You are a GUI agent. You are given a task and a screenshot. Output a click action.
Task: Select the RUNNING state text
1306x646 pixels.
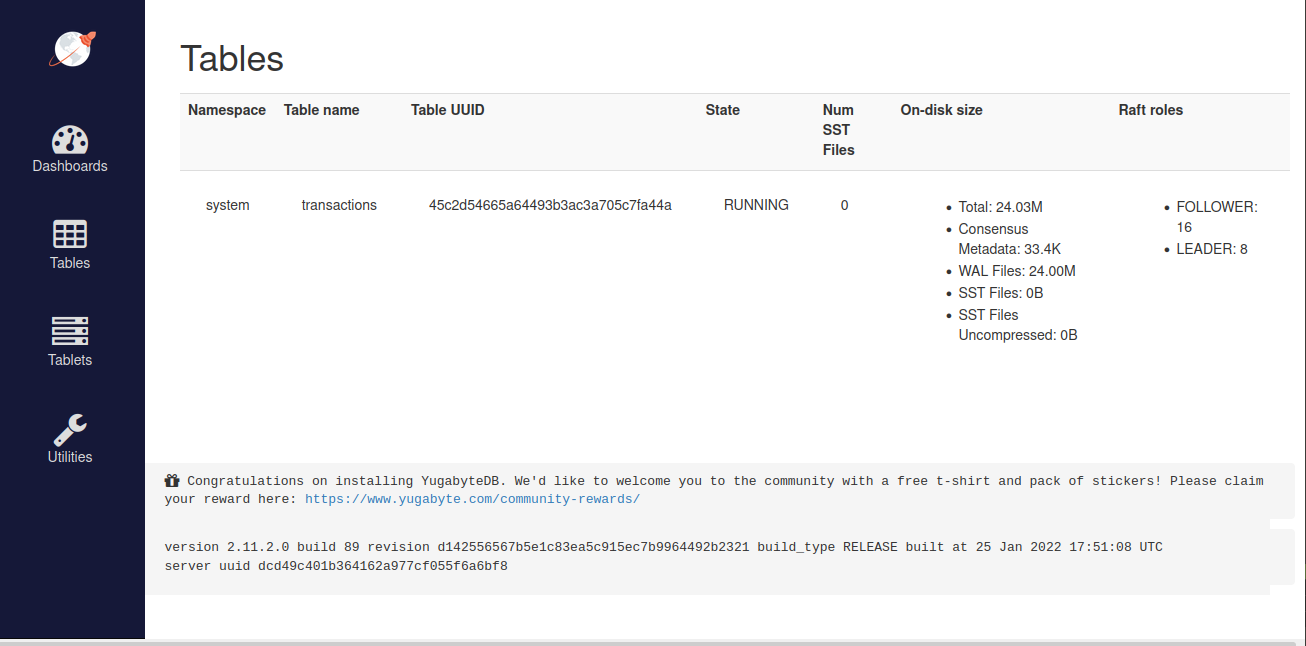coord(756,204)
